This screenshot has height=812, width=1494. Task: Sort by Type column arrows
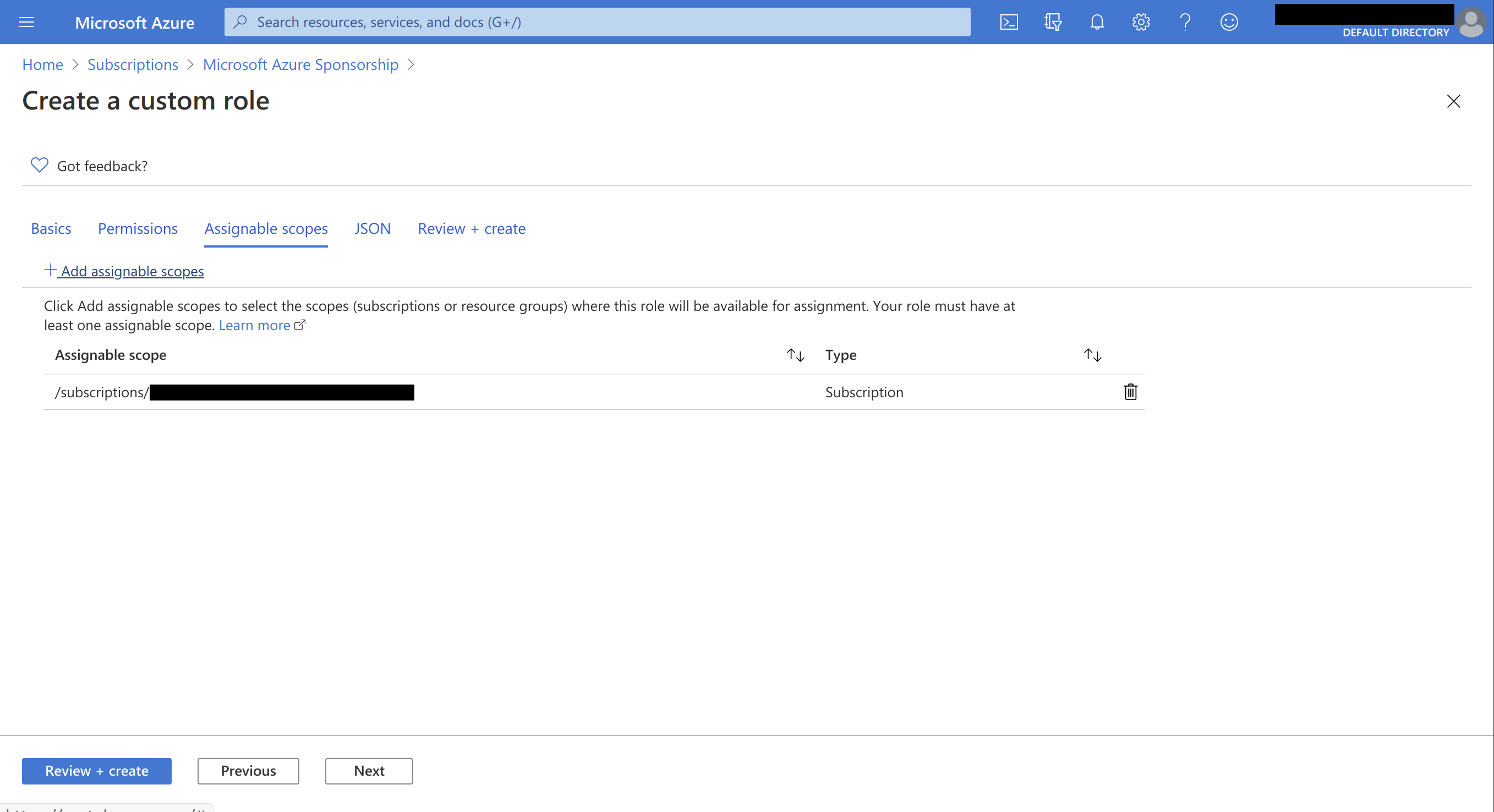point(1092,355)
